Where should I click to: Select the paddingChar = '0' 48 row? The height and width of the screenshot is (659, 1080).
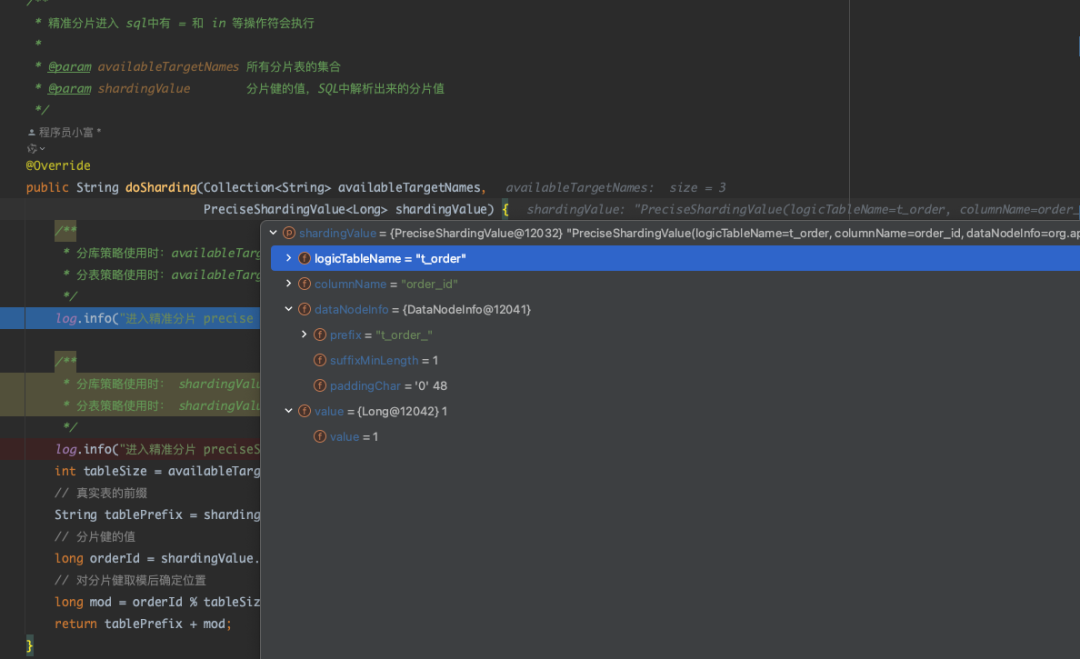pos(388,386)
